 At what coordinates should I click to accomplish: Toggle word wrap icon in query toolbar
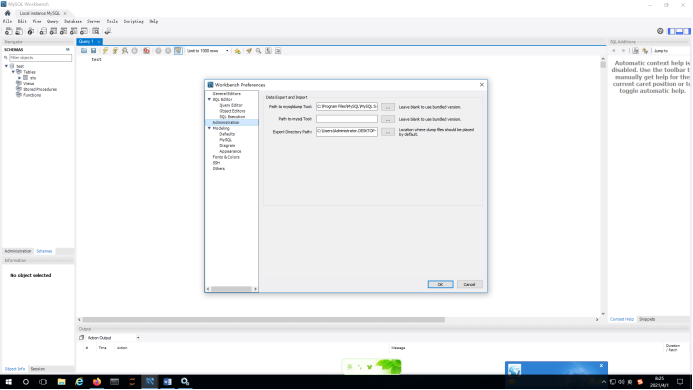coord(278,51)
